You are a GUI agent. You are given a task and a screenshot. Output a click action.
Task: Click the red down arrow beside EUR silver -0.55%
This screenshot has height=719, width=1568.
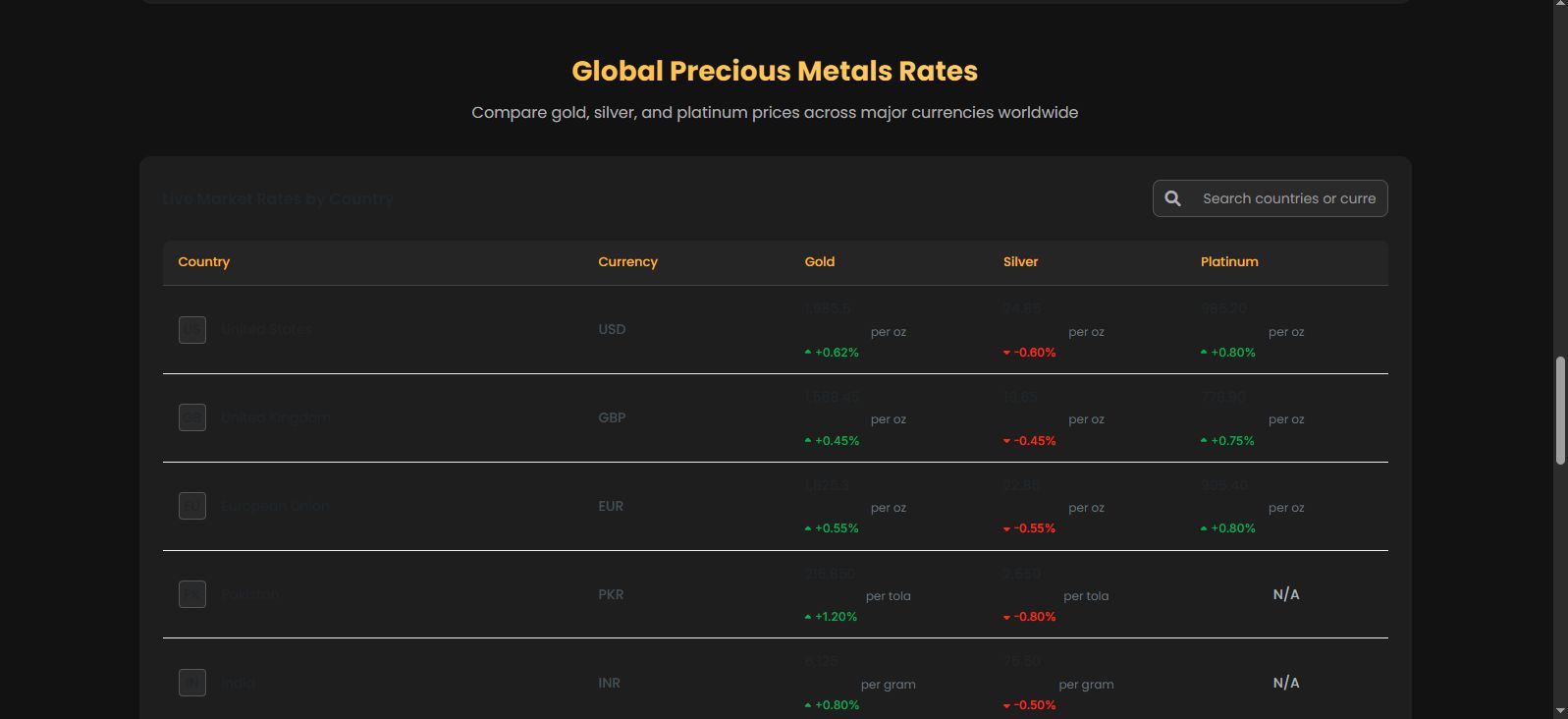click(x=1006, y=528)
